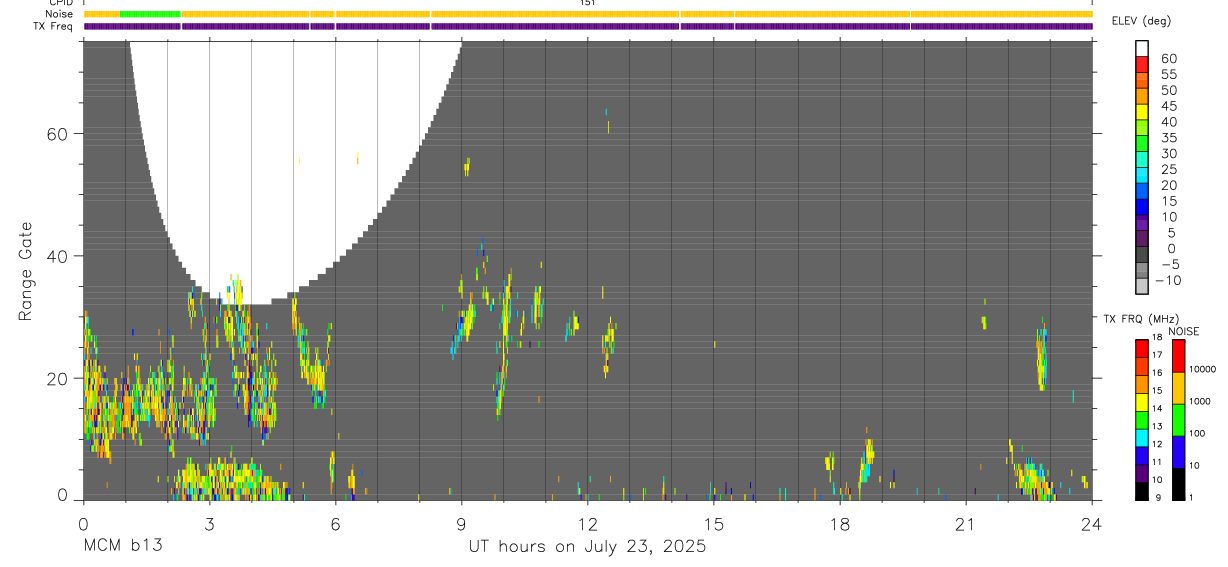Select the green swatch in NOISE colorbar
Viewport: 1228px width, 567px height.
point(1178,420)
